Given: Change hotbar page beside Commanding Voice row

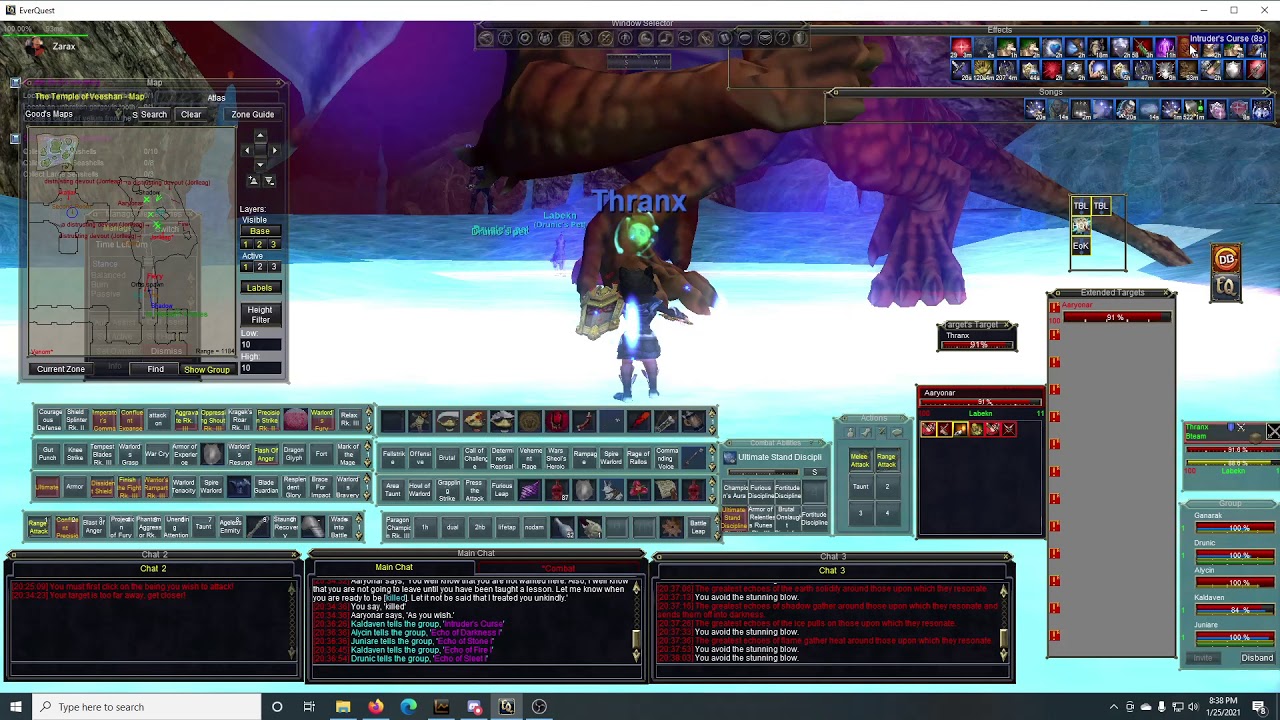Looking at the screenshot, I should click(x=712, y=457).
